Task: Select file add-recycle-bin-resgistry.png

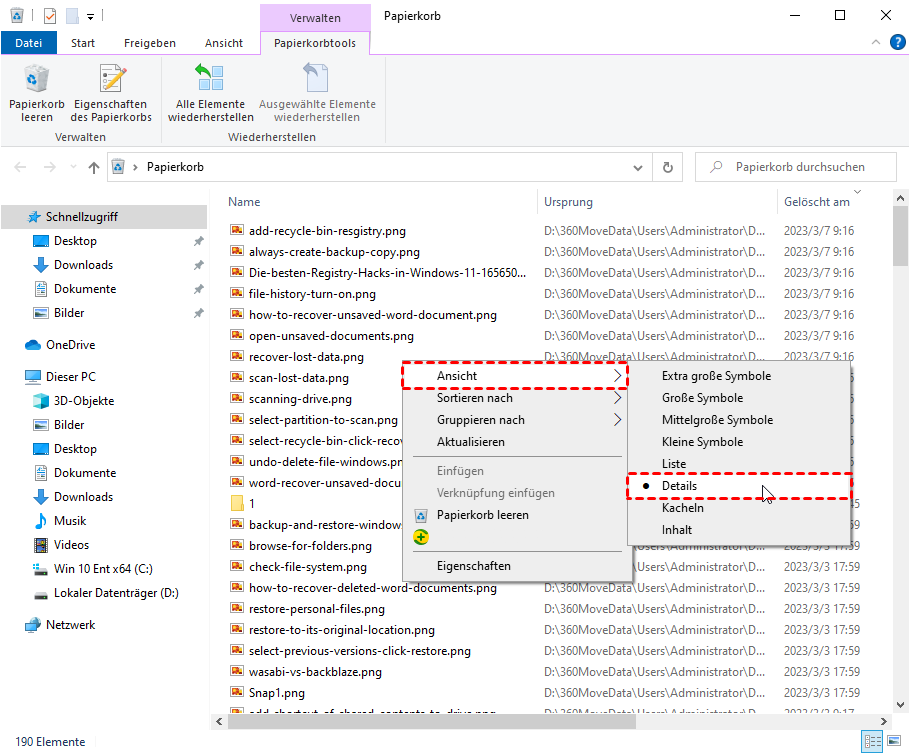Action: pyautogui.click(x=318, y=231)
